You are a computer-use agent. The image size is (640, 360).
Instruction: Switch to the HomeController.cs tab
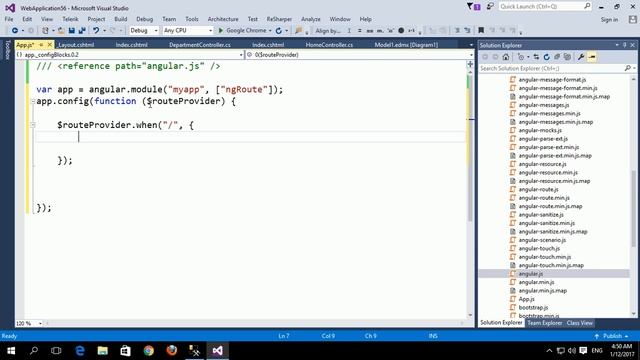329,45
